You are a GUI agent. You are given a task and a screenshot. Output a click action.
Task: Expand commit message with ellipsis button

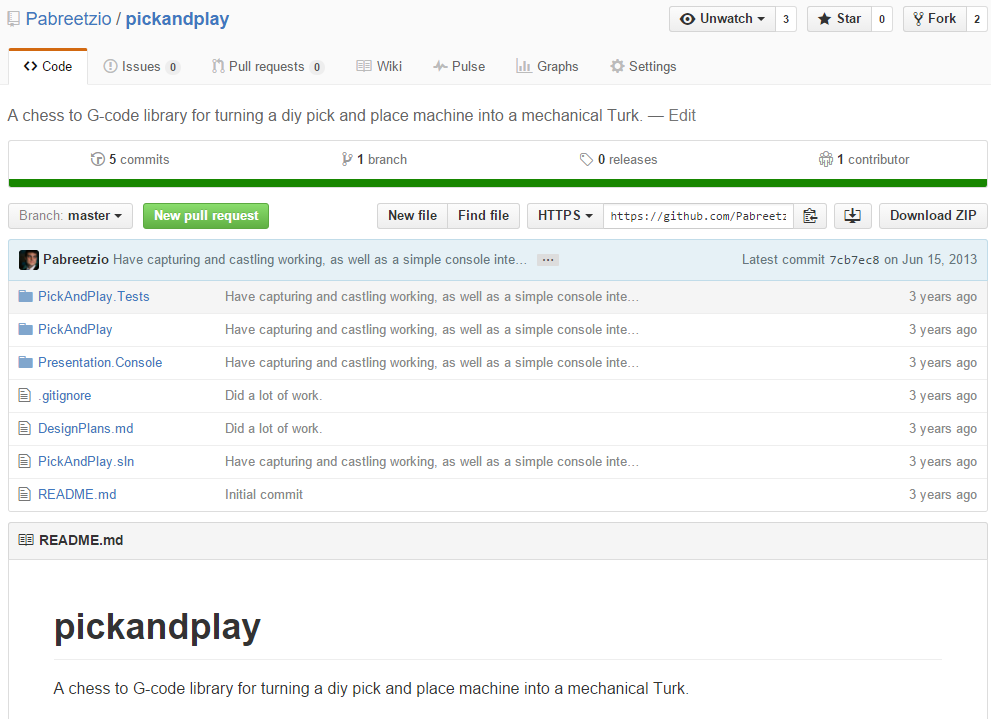coord(547,260)
